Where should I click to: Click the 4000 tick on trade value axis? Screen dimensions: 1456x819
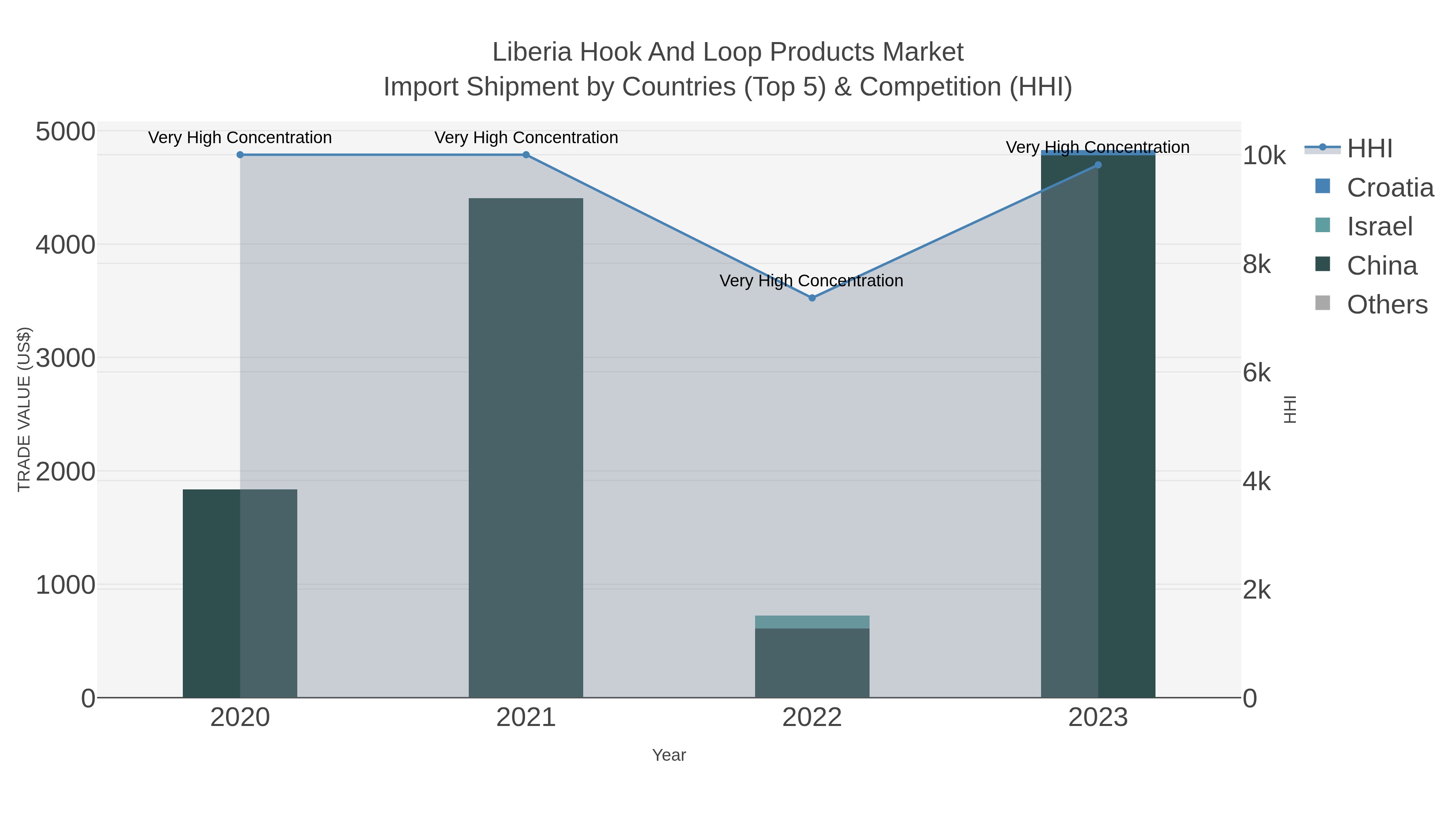point(66,245)
